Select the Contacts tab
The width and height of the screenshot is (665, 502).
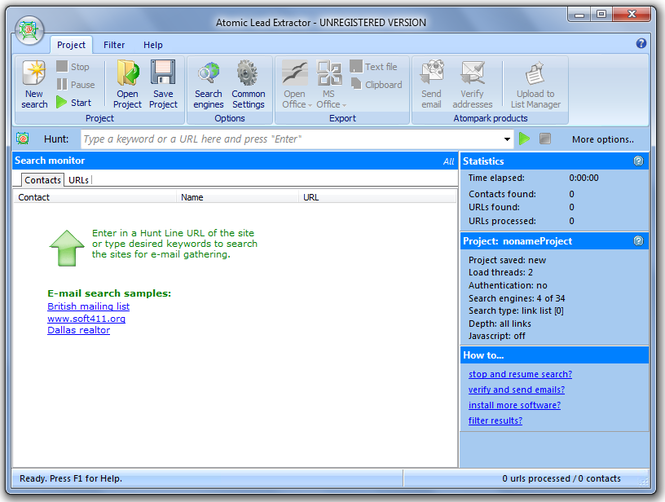[42, 180]
